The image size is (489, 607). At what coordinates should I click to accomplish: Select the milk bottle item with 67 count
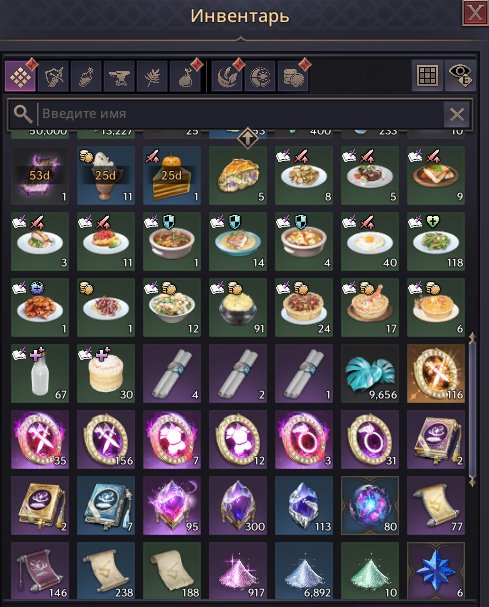(40, 373)
